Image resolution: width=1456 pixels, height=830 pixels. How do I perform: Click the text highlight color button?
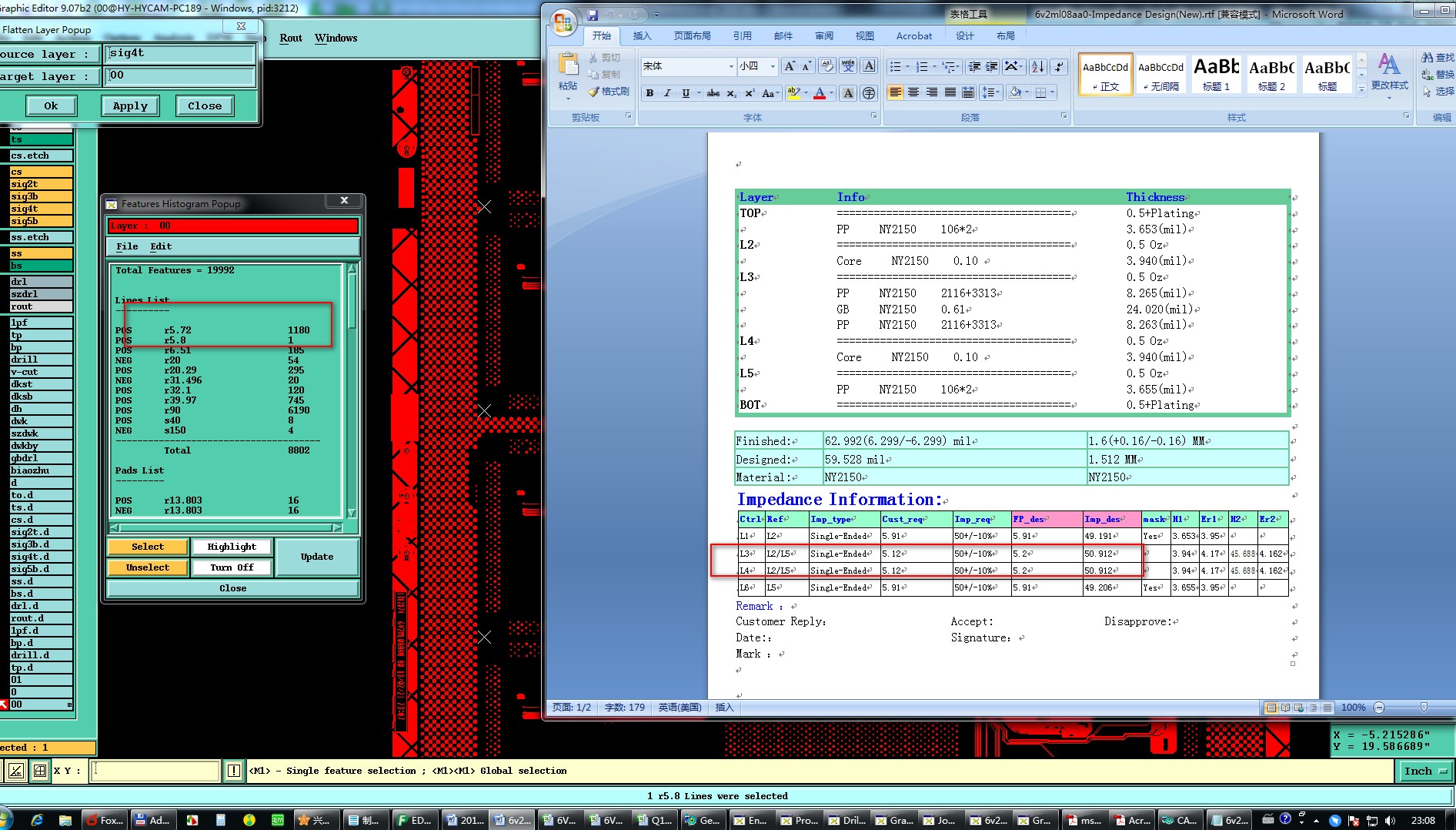pos(793,93)
